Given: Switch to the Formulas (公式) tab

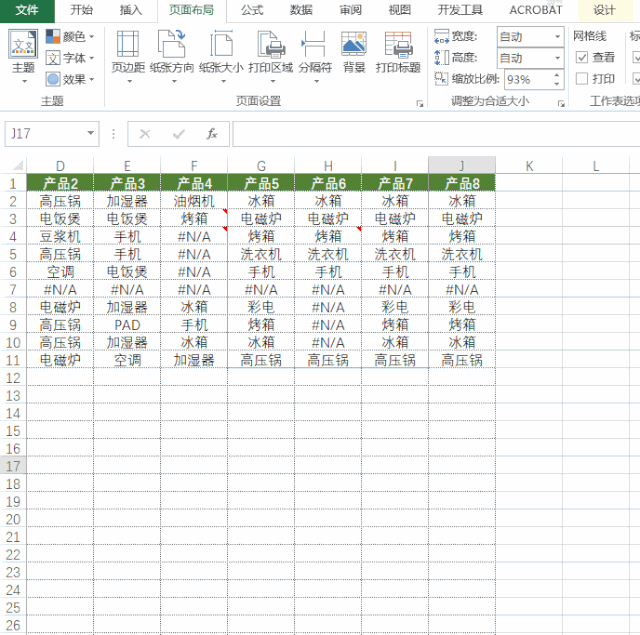Looking at the screenshot, I should click(252, 10).
